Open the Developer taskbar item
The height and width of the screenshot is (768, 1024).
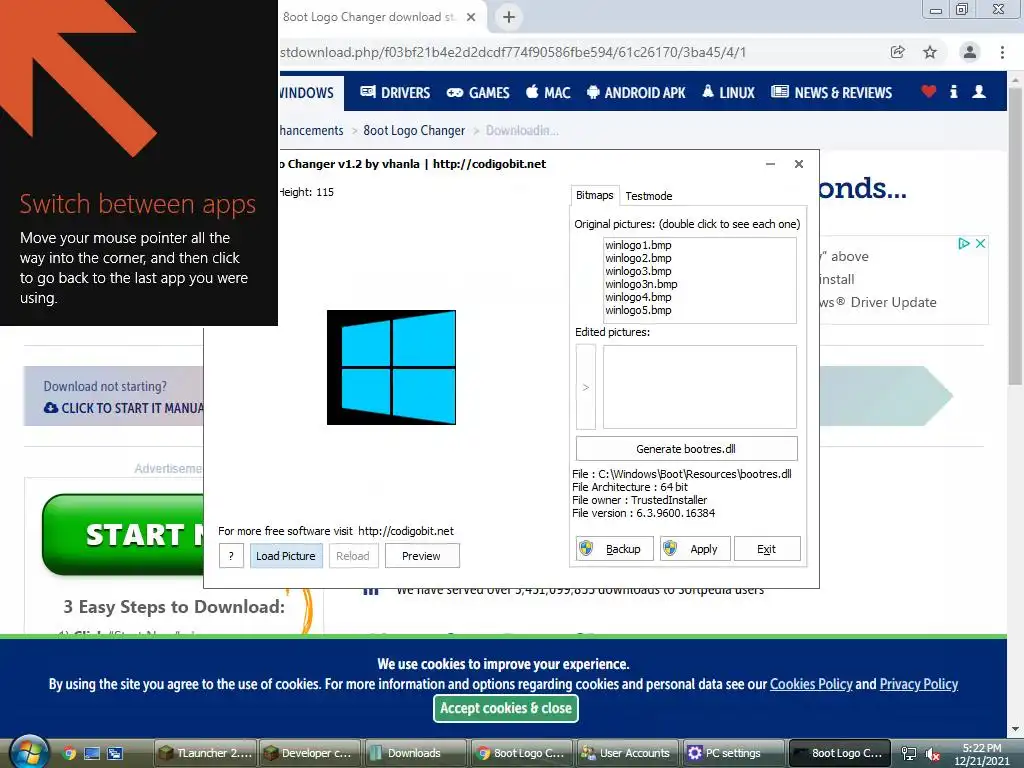(x=310, y=753)
